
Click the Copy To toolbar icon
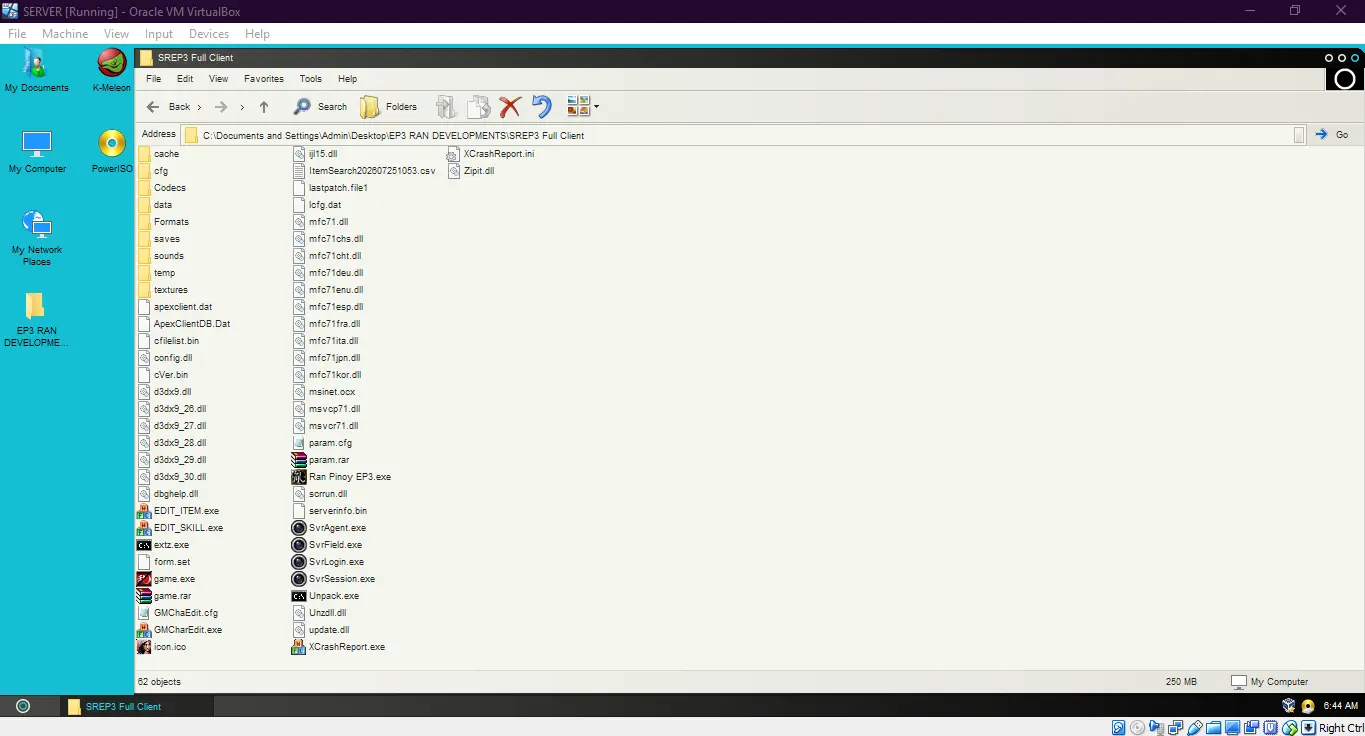click(x=479, y=107)
